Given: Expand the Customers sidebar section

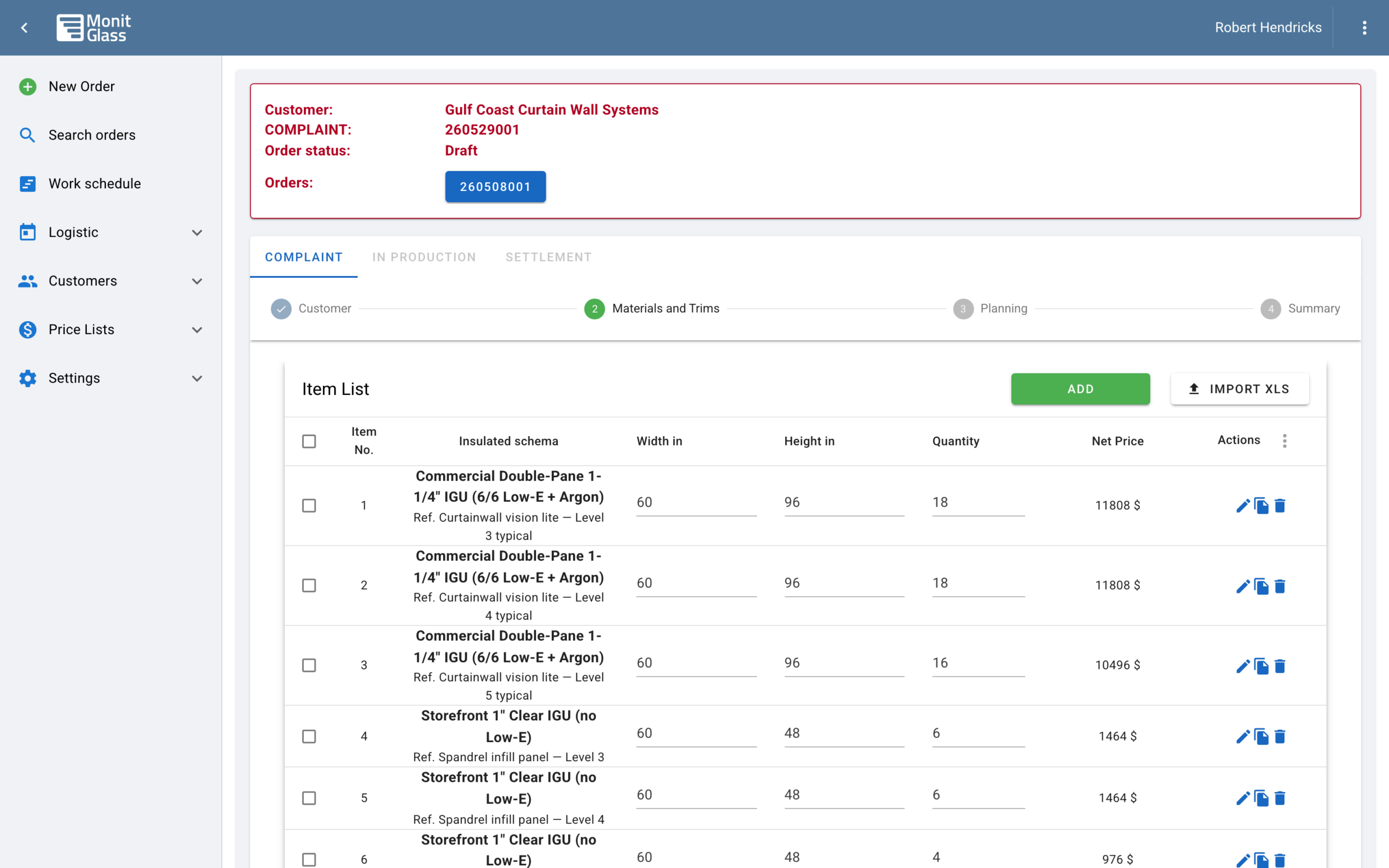Looking at the screenshot, I should (x=197, y=282).
